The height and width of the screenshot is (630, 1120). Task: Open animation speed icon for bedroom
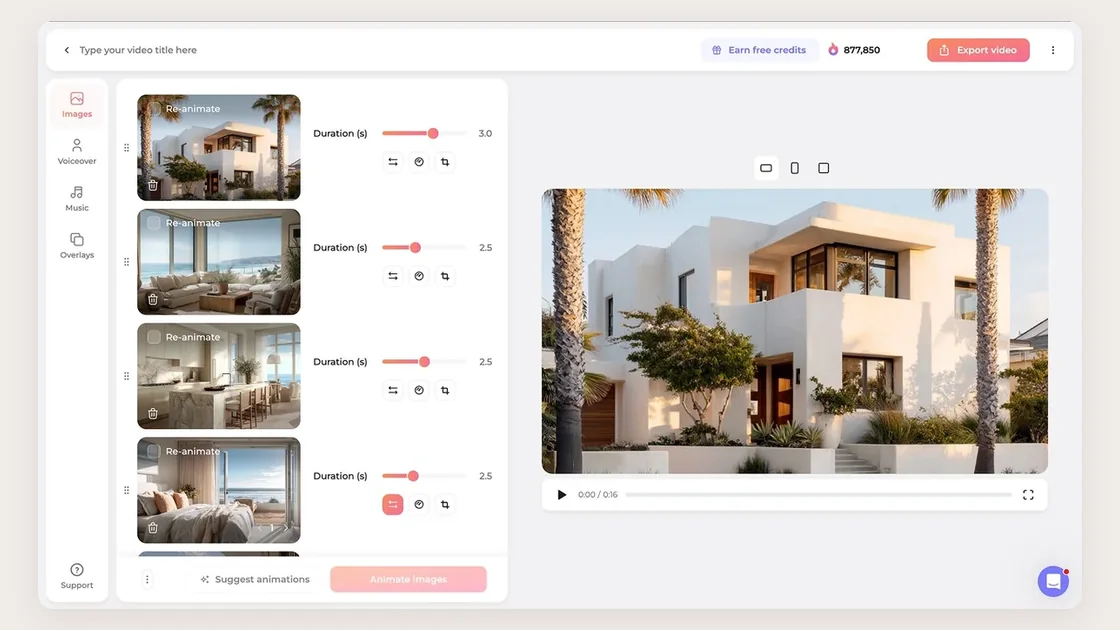coord(419,505)
